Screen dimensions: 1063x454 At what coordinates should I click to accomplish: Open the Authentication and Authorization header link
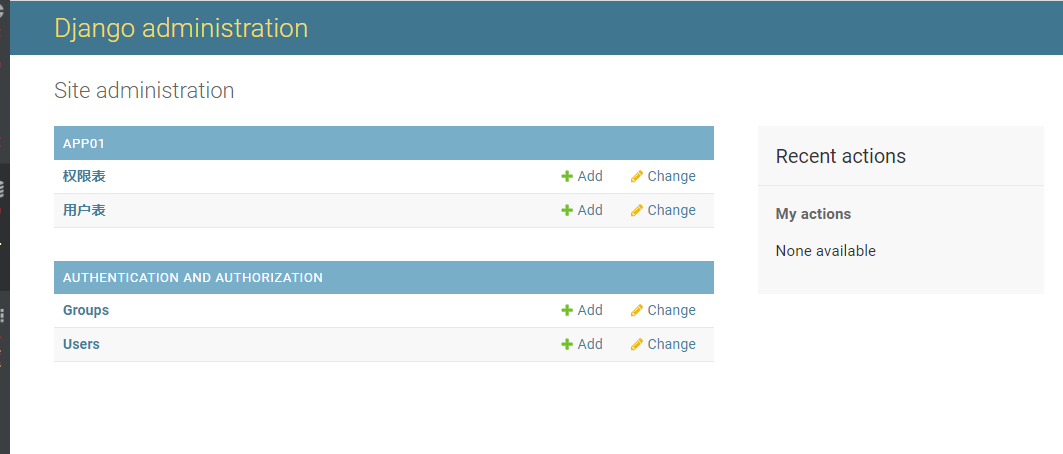pos(193,278)
